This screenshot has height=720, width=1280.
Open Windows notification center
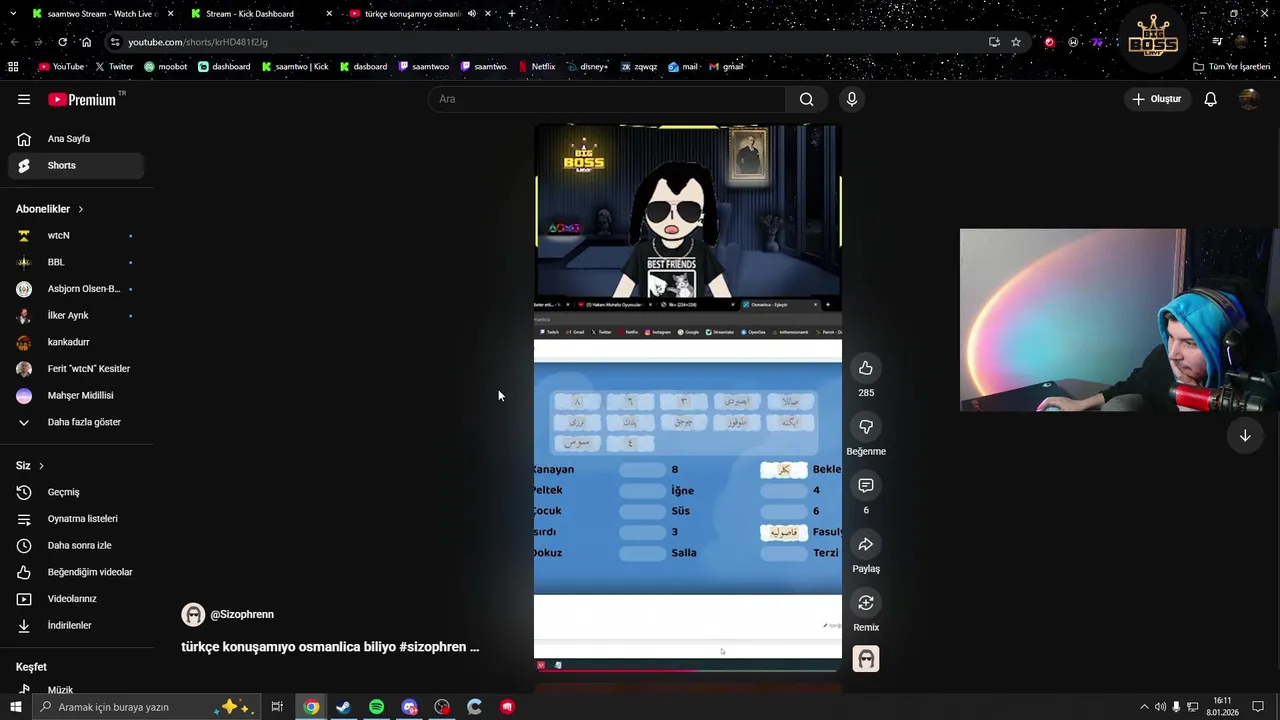point(1258,707)
